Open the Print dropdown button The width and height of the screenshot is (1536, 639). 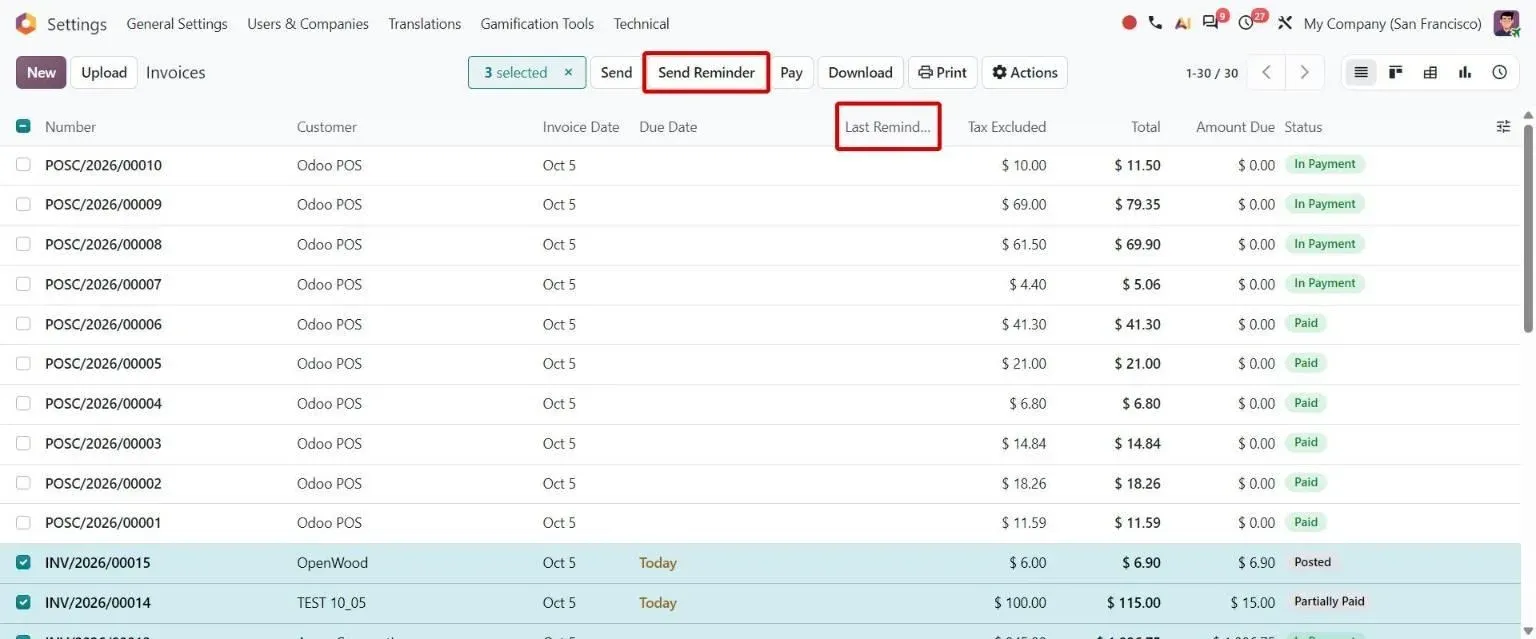942,72
